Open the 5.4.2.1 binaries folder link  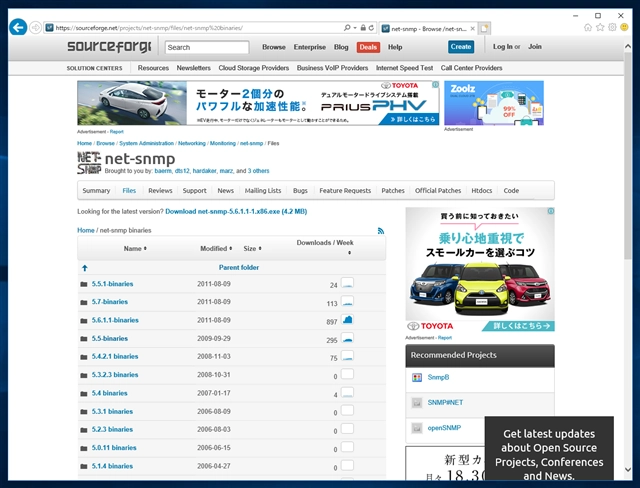(115, 356)
